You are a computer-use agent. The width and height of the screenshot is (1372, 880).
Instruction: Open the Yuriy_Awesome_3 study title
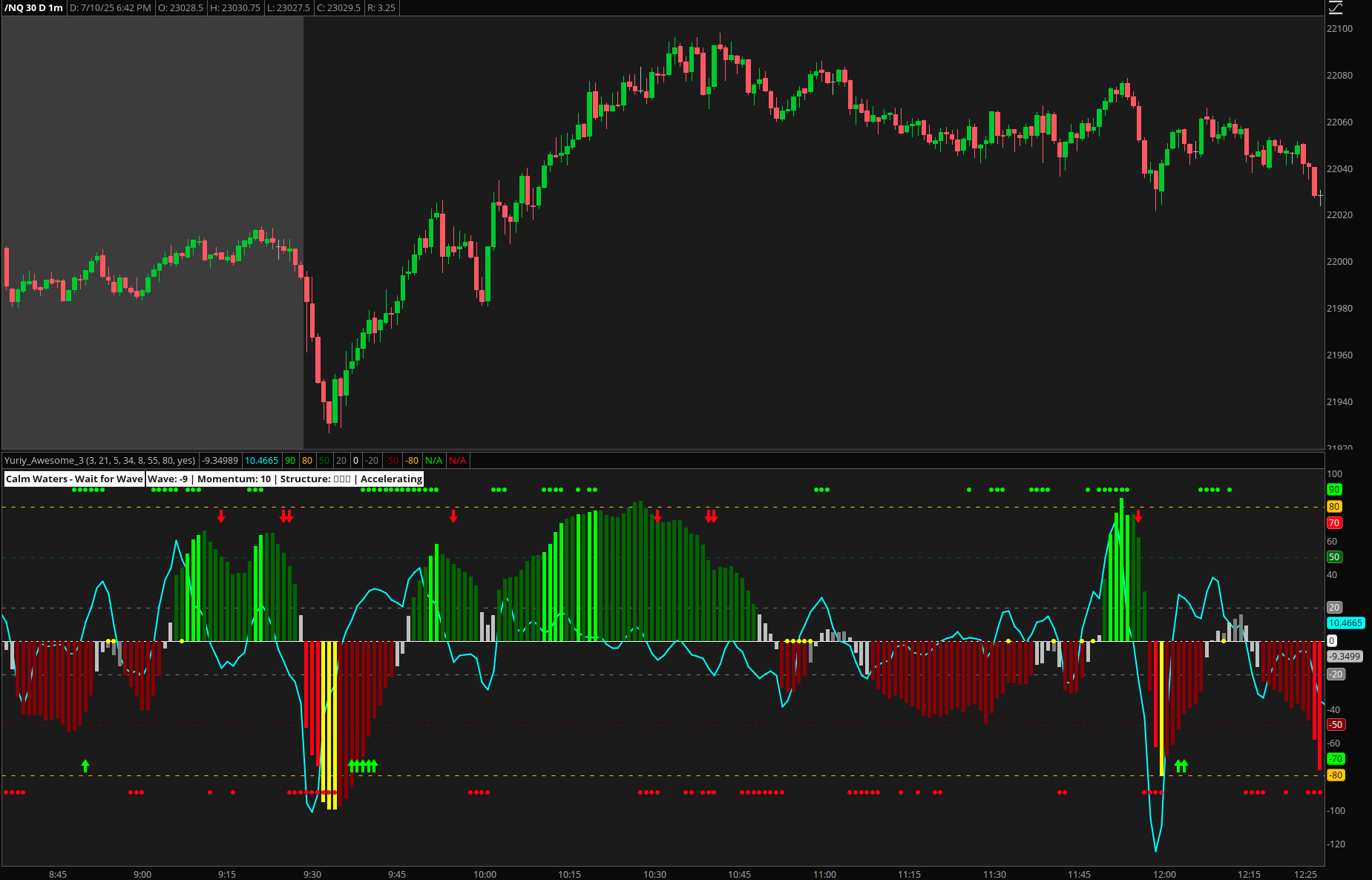[x=99, y=461]
